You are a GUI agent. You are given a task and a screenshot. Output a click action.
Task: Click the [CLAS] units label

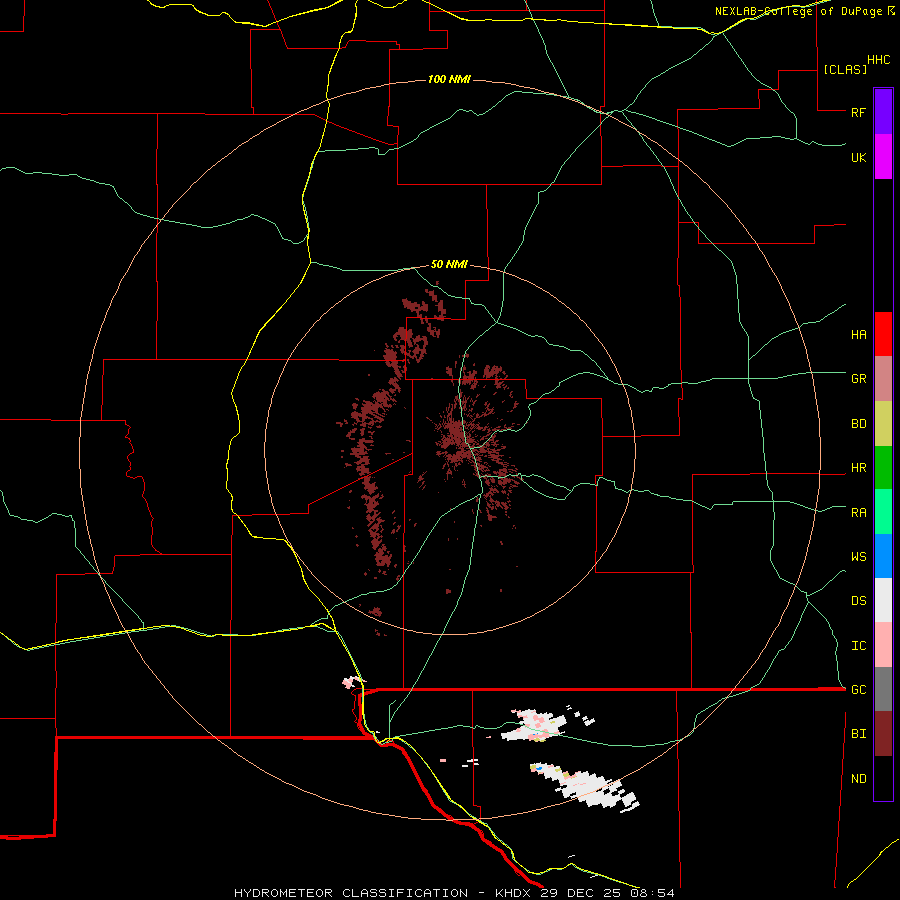[845, 69]
